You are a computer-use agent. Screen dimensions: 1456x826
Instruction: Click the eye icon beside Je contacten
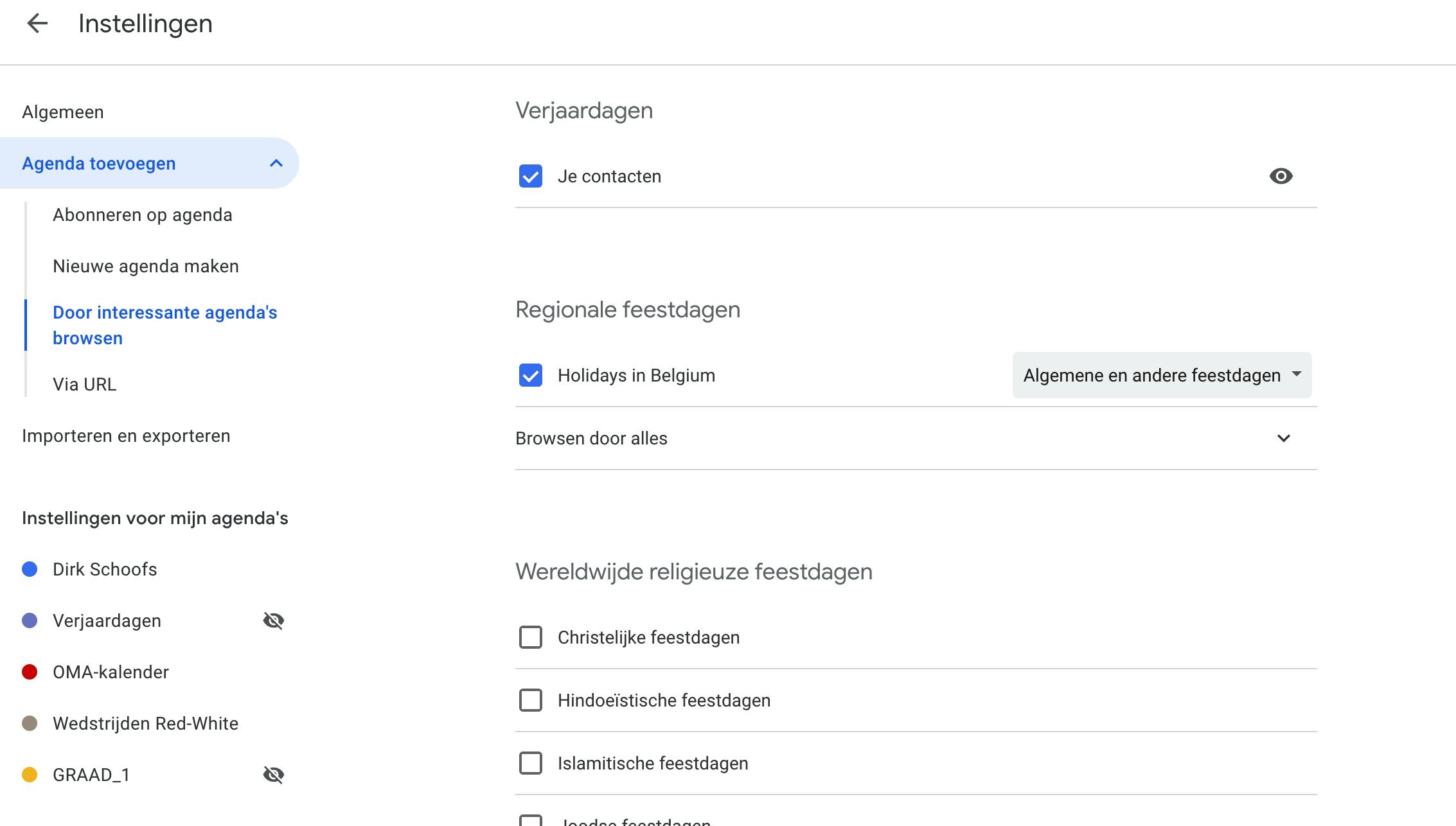pos(1281,176)
